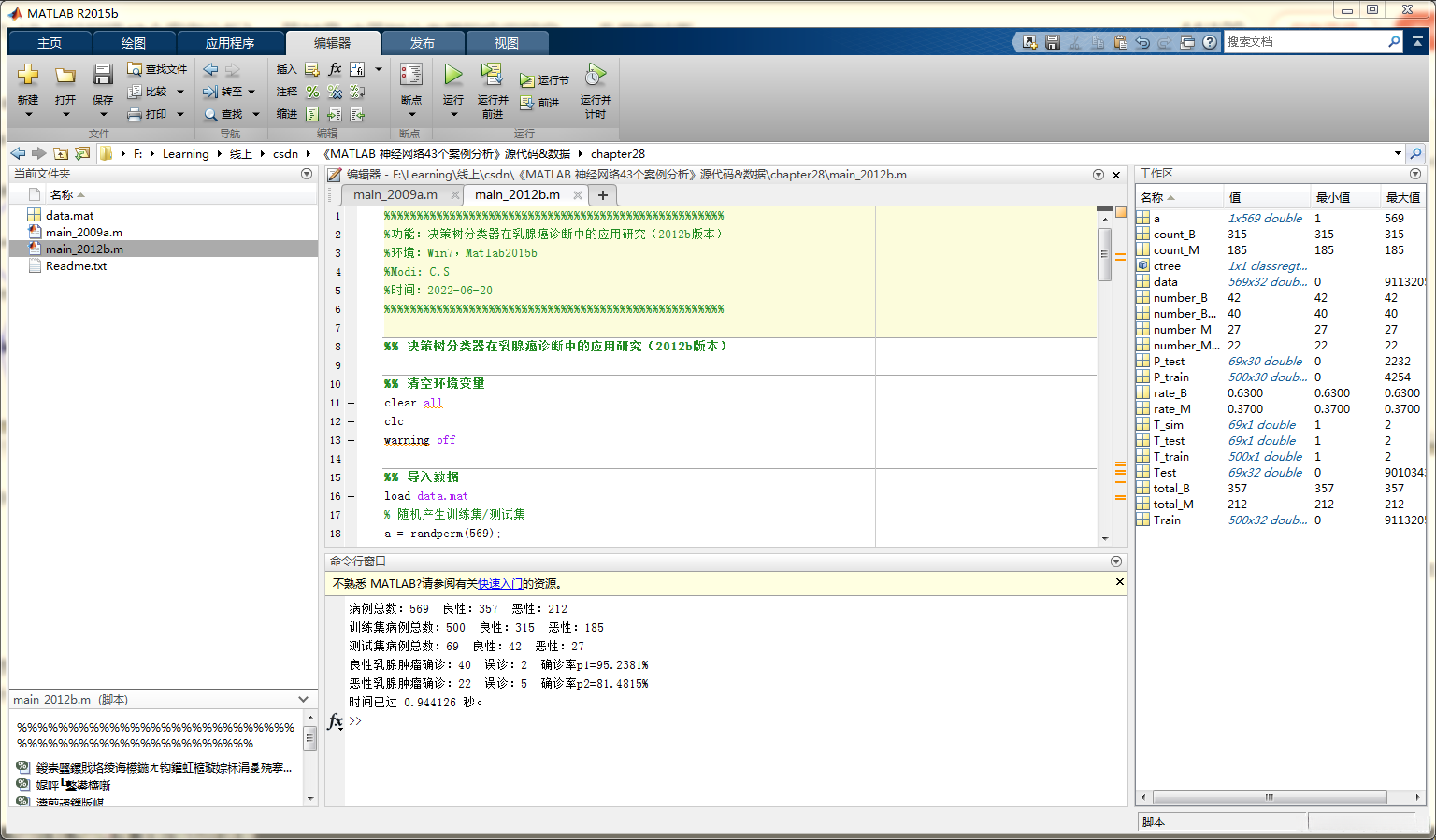The image size is (1436, 840).
Task: Click the green Run (运行) button
Action: pyautogui.click(x=453, y=76)
